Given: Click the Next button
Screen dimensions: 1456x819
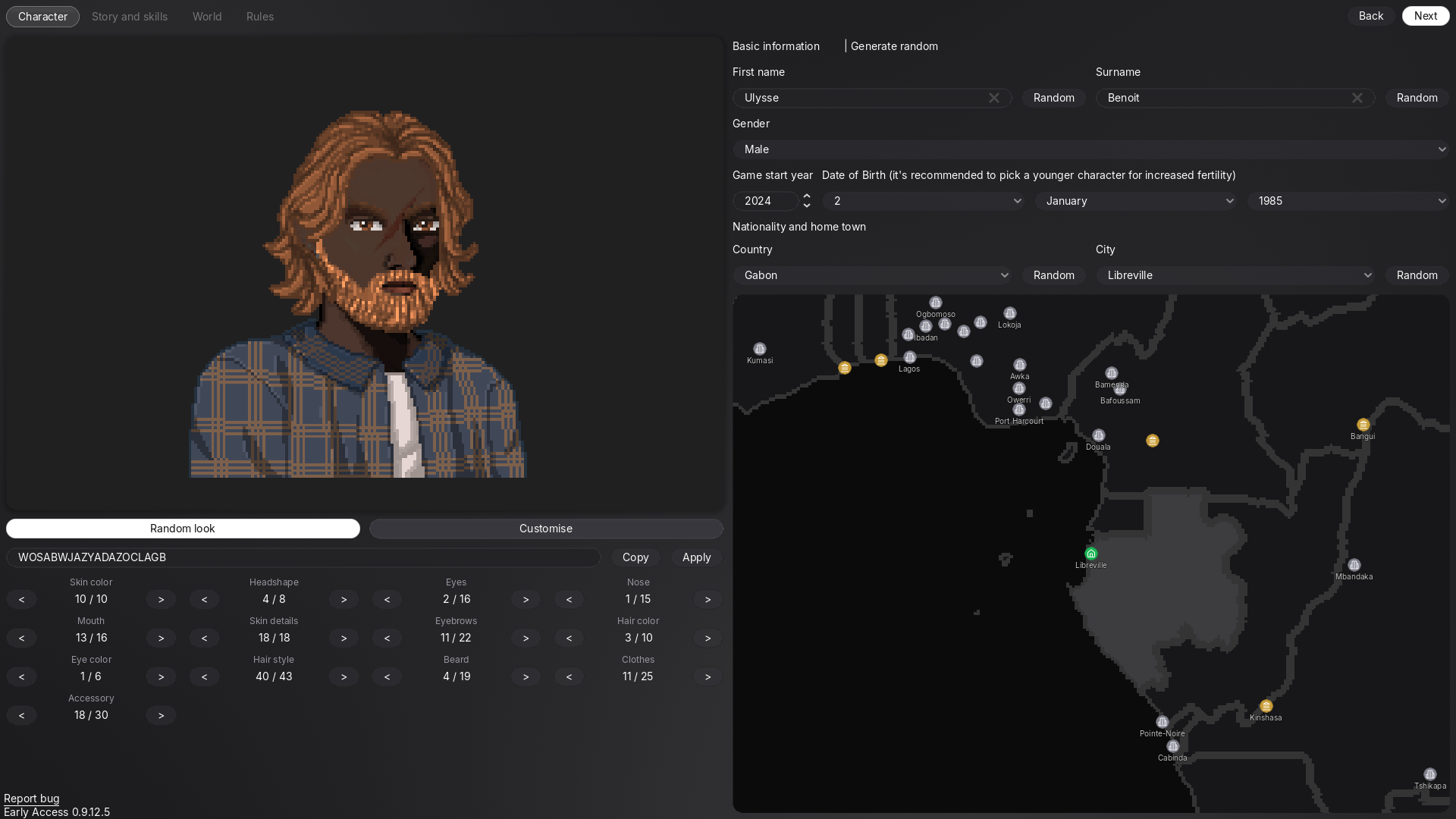Looking at the screenshot, I should coord(1426,16).
